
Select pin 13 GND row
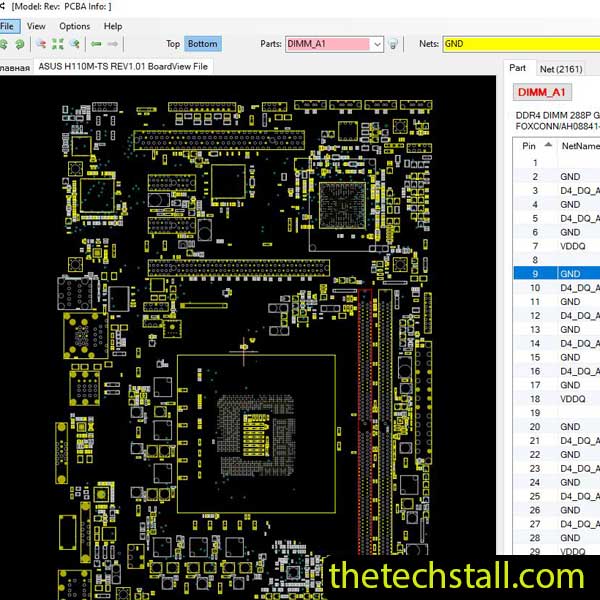pos(557,329)
